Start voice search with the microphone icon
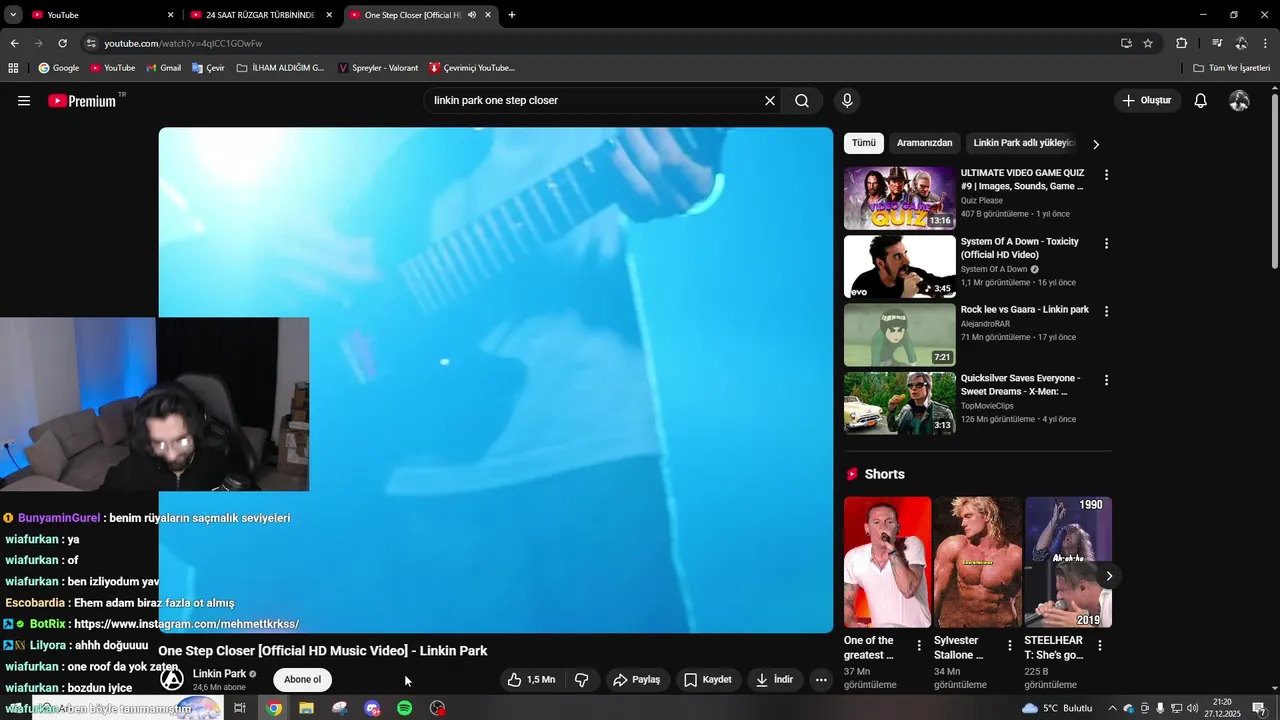The height and width of the screenshot is (720, 1280). (x=847, y=101)
